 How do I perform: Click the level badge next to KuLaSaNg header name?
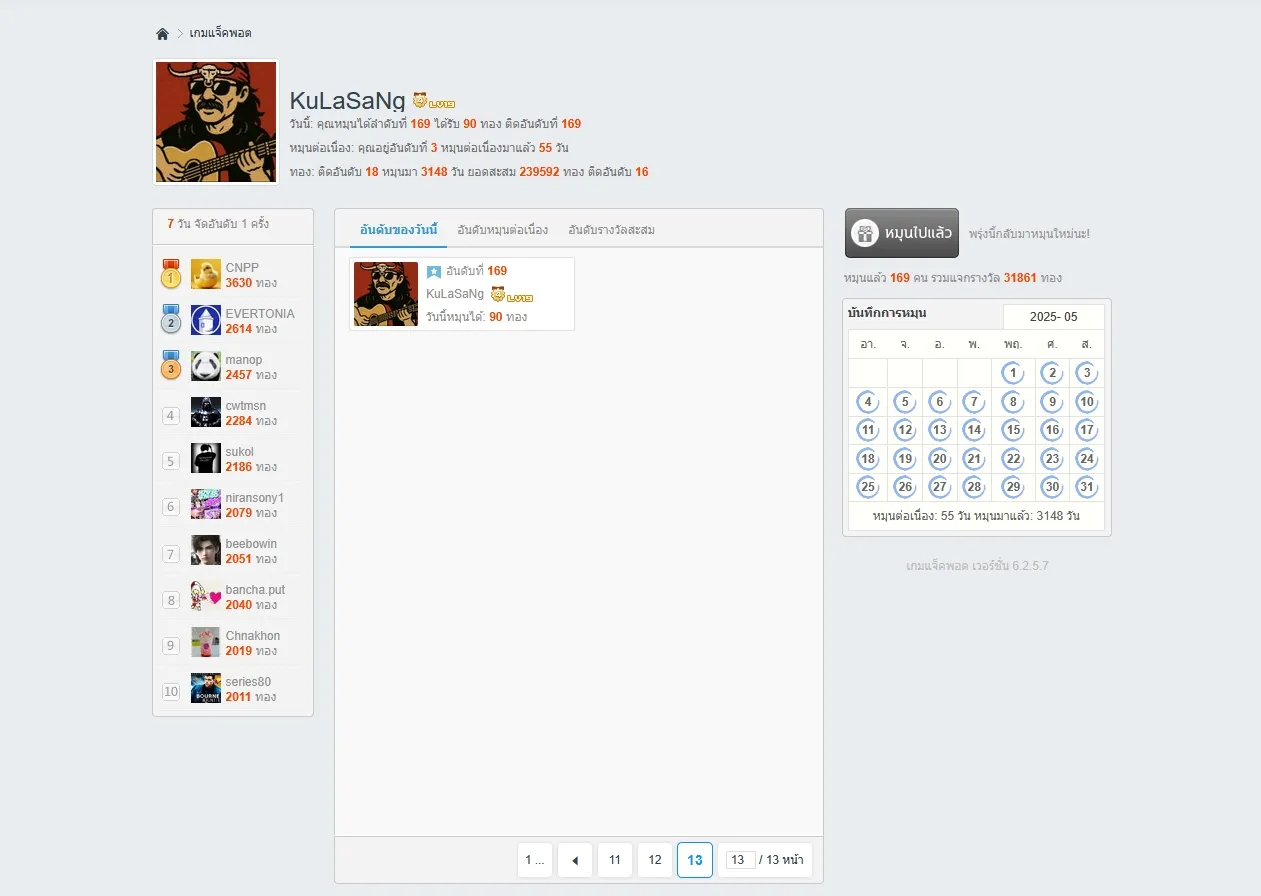pyautogui.click(x=434, y=101)
